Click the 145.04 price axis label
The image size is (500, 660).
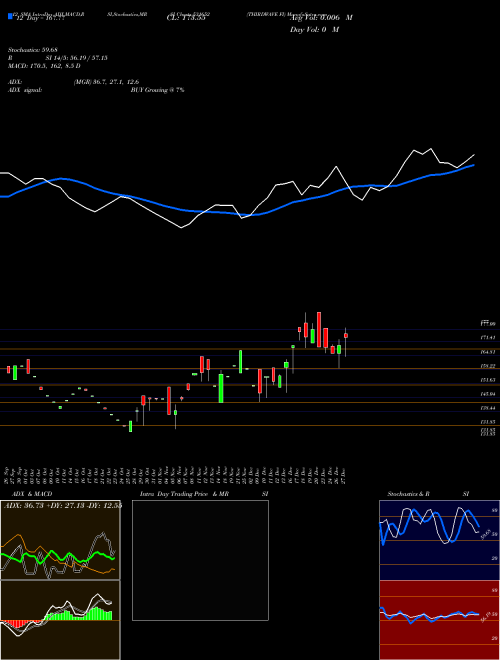pos(487,394)
